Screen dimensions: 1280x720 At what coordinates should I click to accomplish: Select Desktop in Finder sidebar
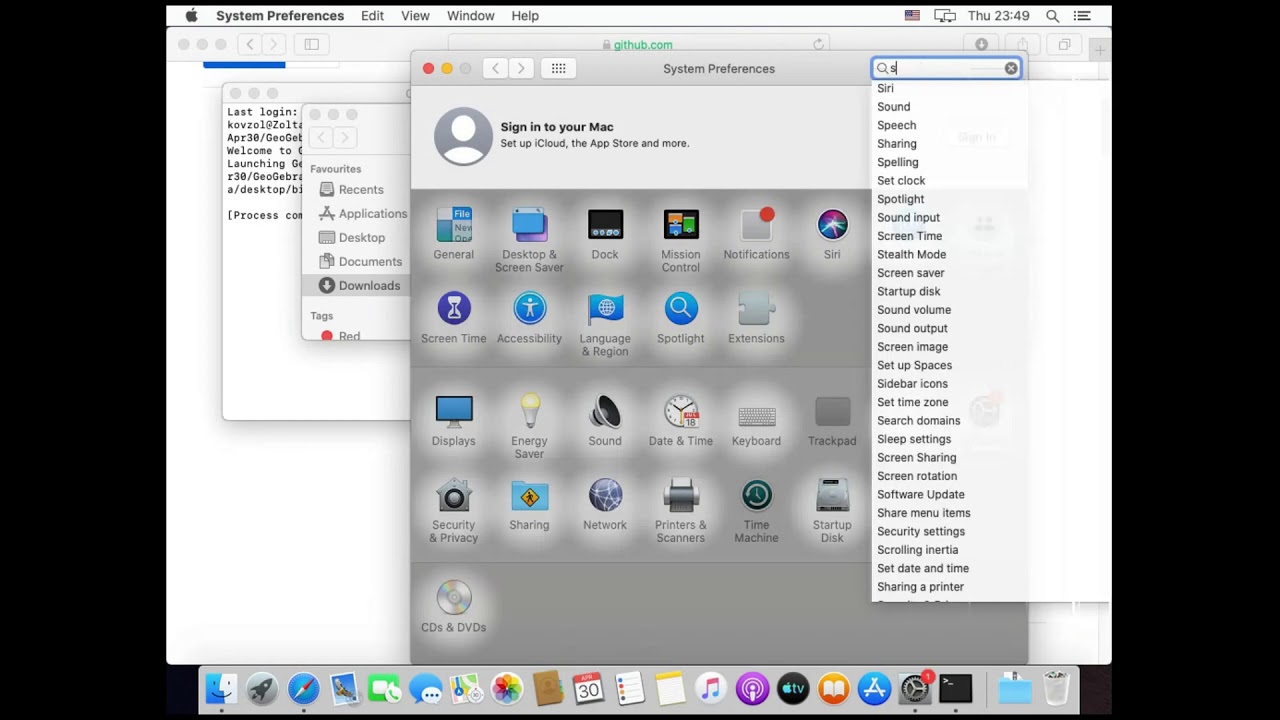pyautogui.click(x=352, y=238)
